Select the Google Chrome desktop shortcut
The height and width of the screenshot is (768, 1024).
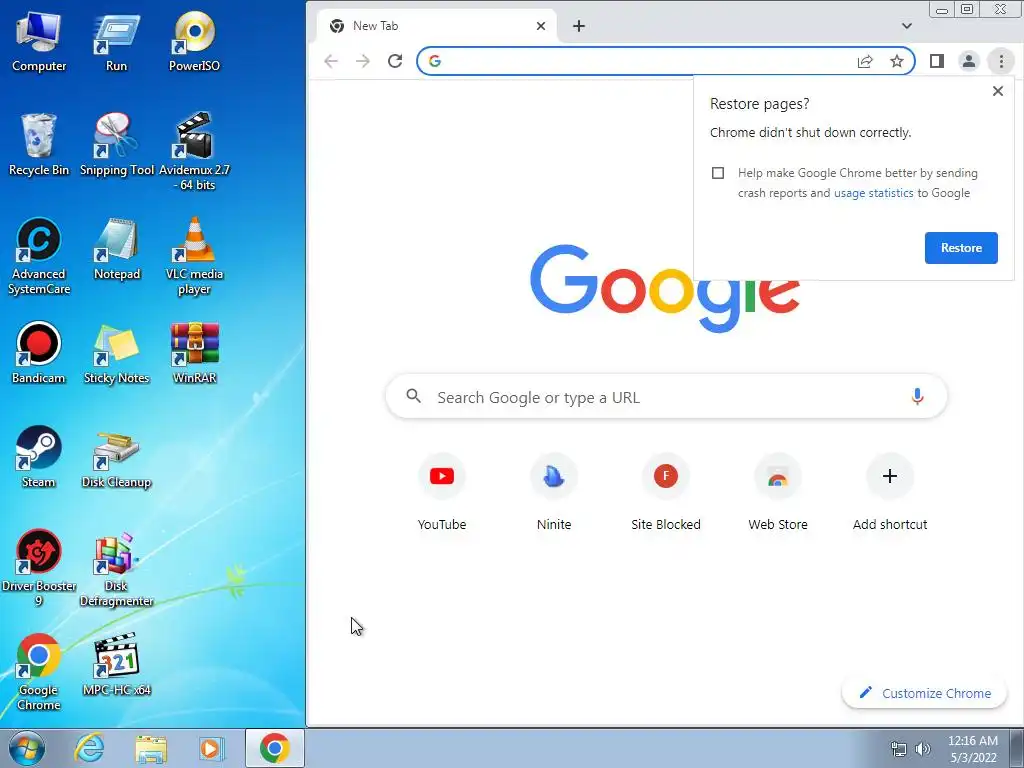click(x=39, y=672)
